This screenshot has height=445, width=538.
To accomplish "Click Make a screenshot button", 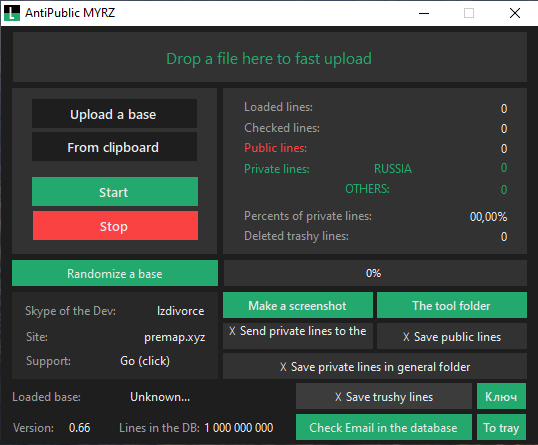I will (x=298, y=305).
